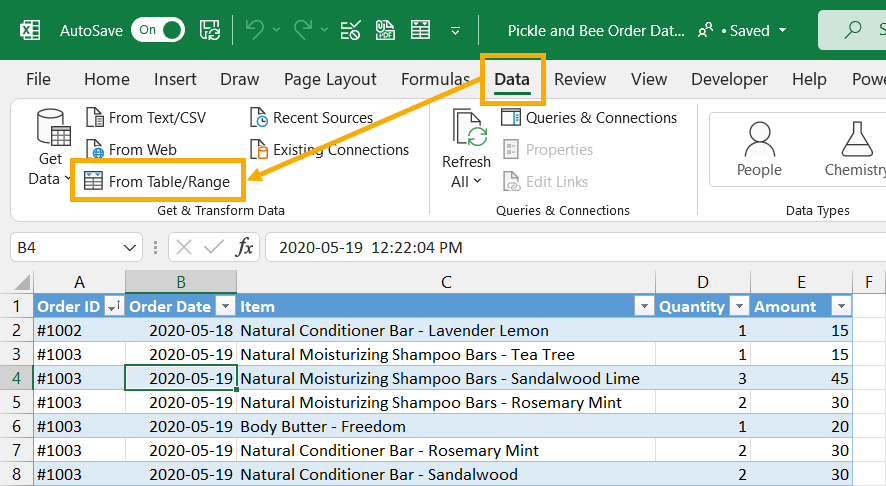The image size is (886, 486).
Task: Click 'Natural Conditioner Bar - Lavender Lemon' cell
Action: [x=446, y=330]
